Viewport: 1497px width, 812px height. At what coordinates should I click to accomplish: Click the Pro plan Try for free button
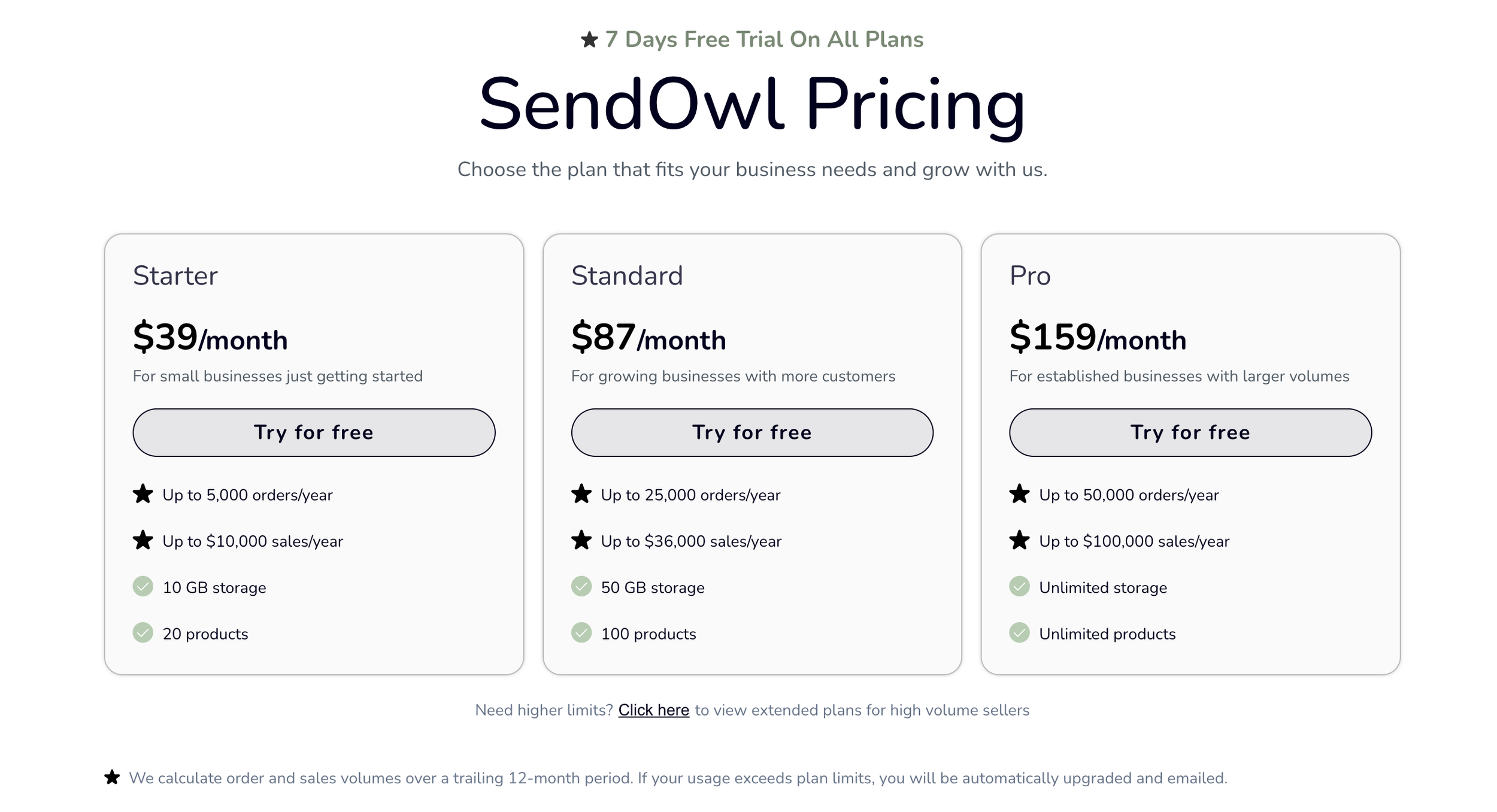tap(1190, 432)
